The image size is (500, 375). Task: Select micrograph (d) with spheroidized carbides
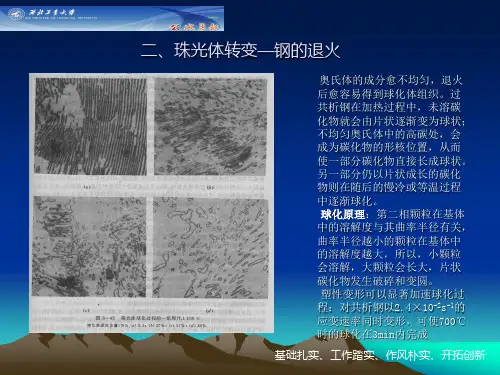210,248
